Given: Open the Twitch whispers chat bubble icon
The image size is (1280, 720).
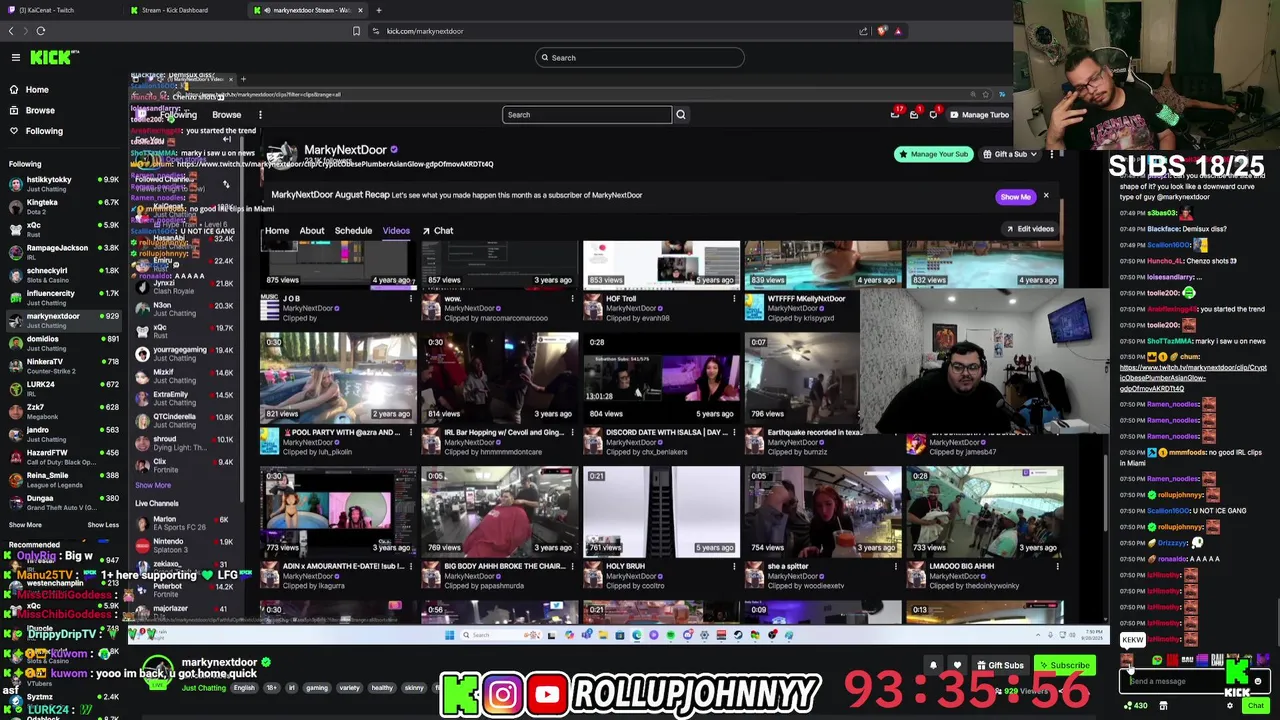Looking at the screenshot, I should click(x=933, y=115).
